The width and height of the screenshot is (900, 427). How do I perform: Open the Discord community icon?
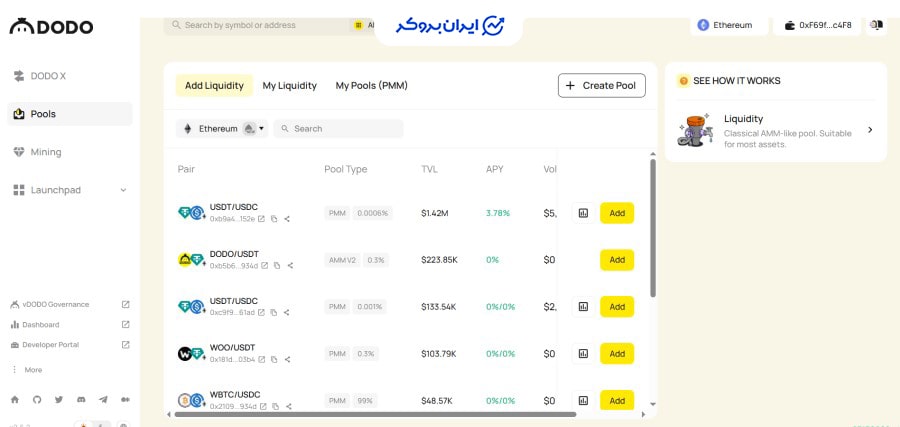tap(81, 399)
